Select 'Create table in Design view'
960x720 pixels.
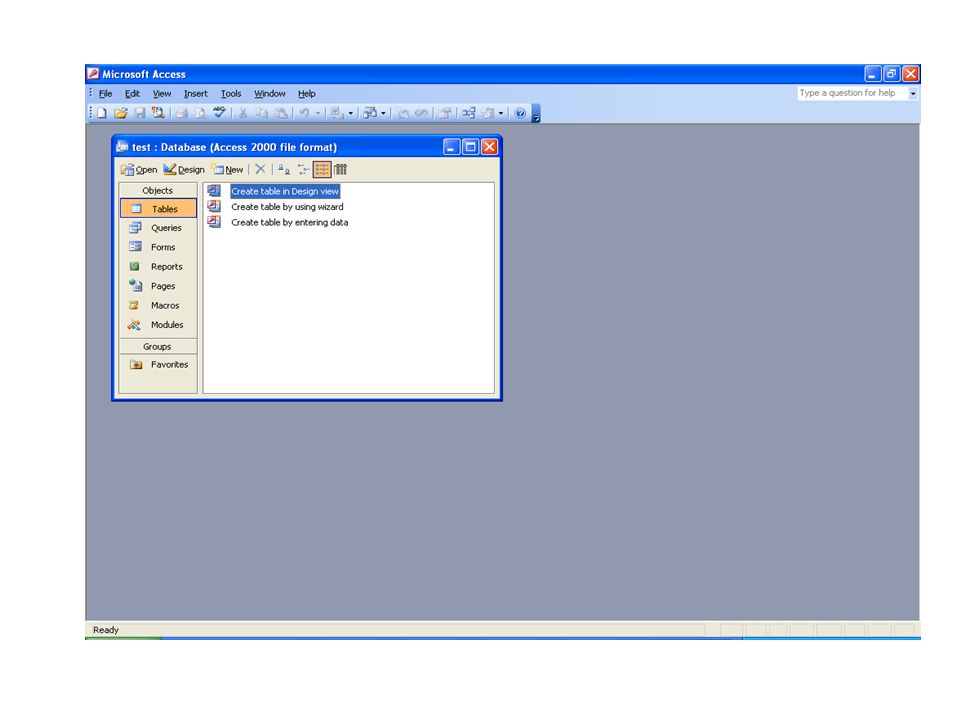pyautogui.click(x=285, y=191)
